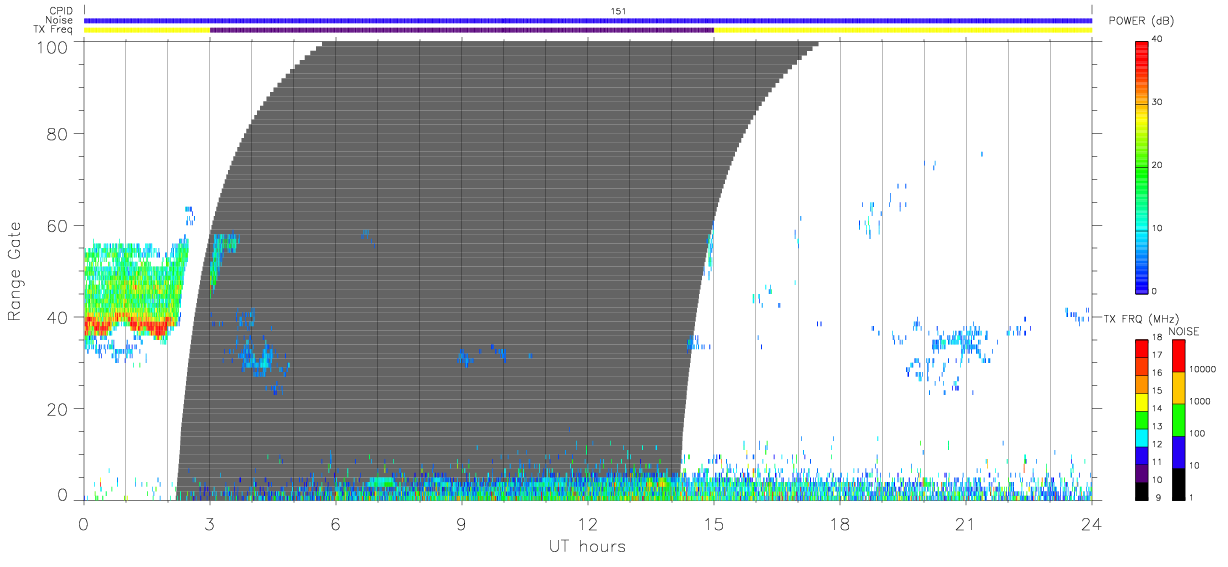The image size is (1228, 567).
Task: Click the UT hours axis title
Action: [x=587, y=547]
